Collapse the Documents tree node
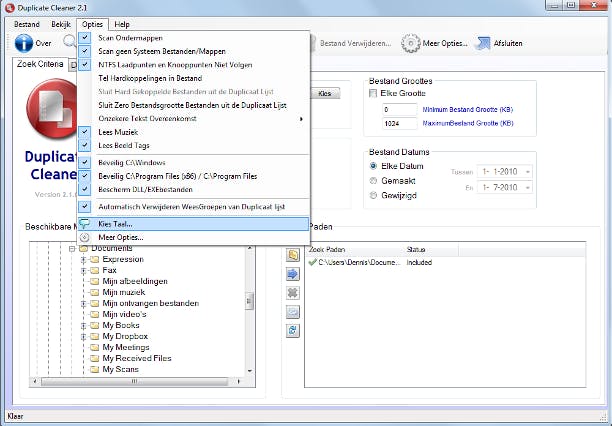This screenshot has height=426, width=612. coord(72,249)
